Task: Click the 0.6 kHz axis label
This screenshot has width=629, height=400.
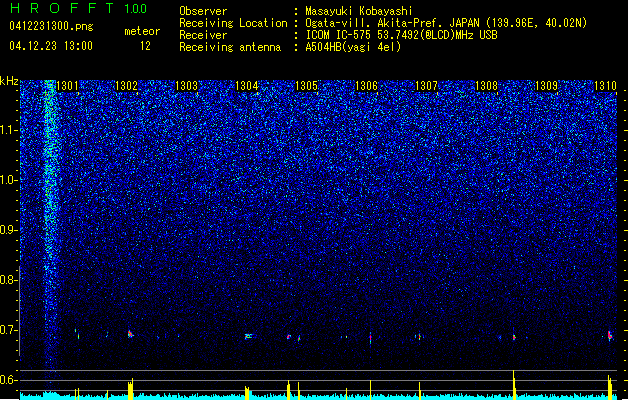Action: pyautogui.click(x=9, y=380)
